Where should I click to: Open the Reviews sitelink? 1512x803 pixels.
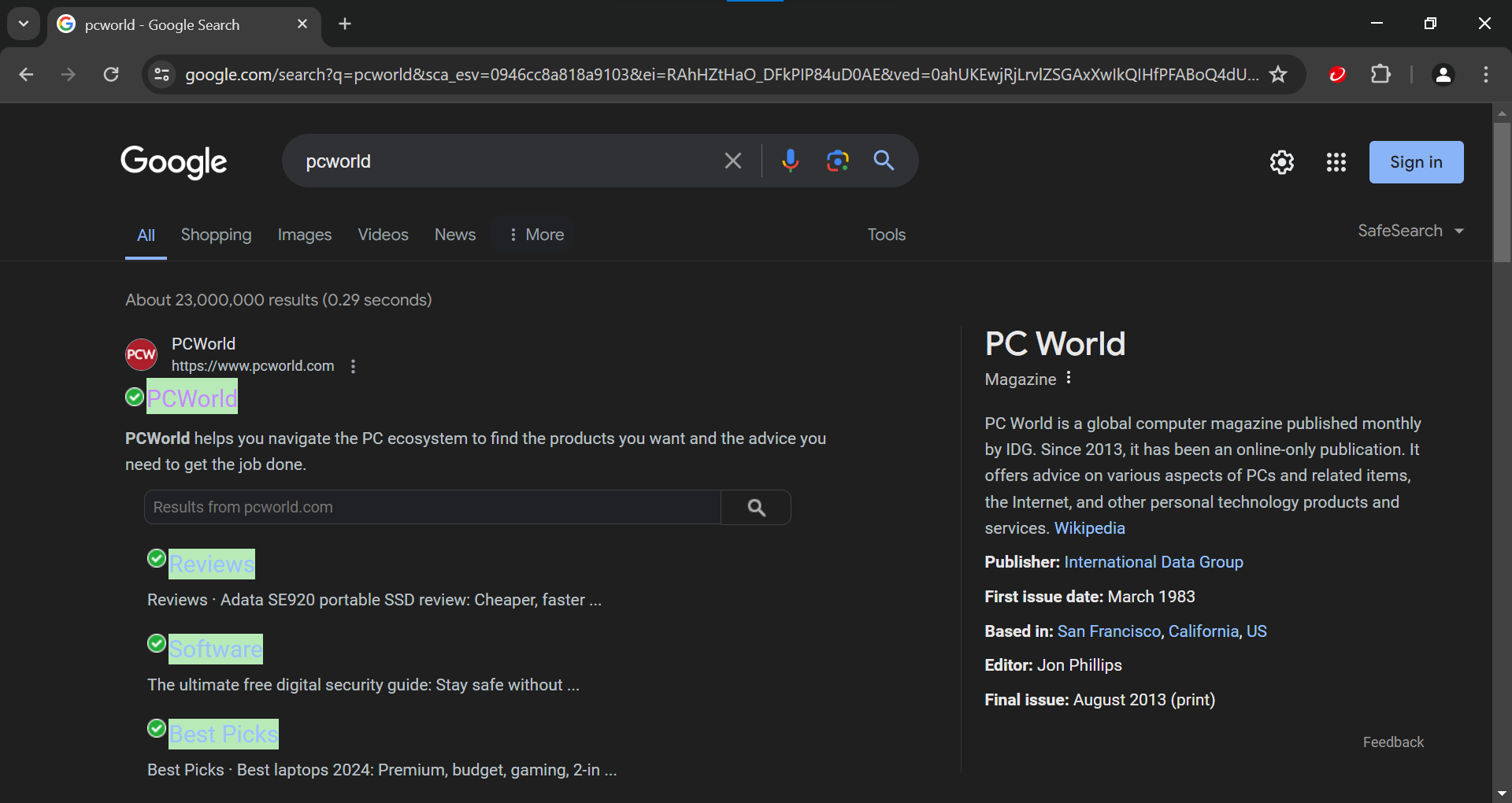click(212, 564)
